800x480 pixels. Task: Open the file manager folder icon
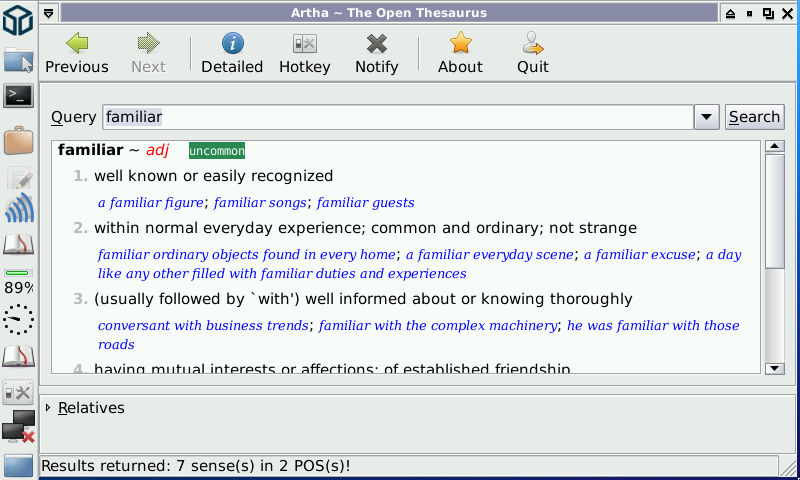pos(18,61)
